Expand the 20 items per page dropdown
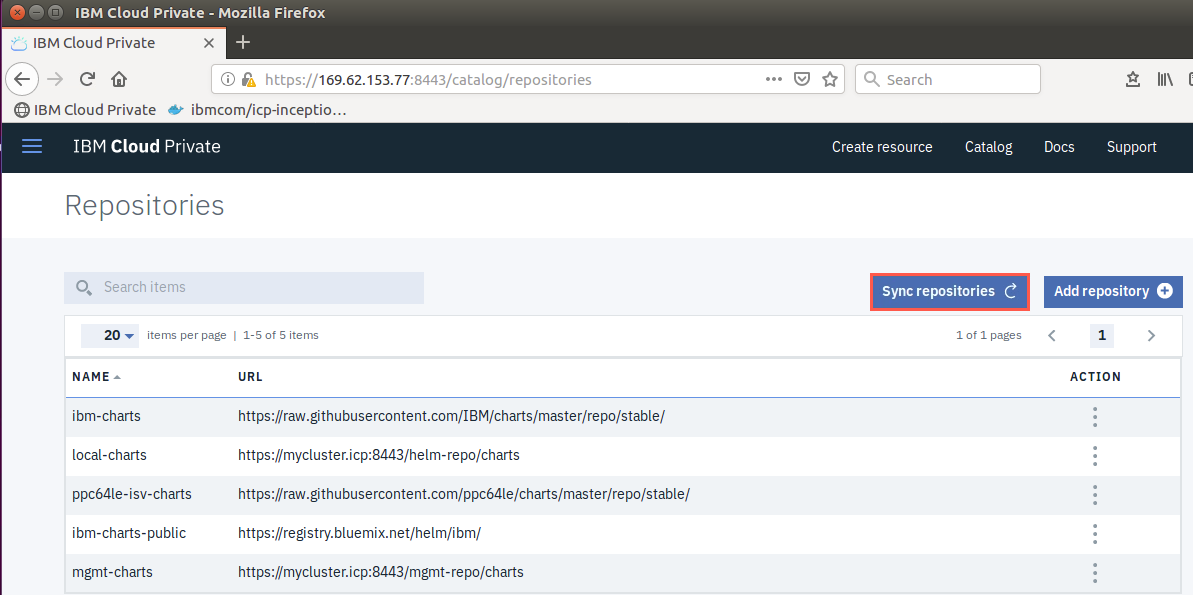 click(110, 336)
